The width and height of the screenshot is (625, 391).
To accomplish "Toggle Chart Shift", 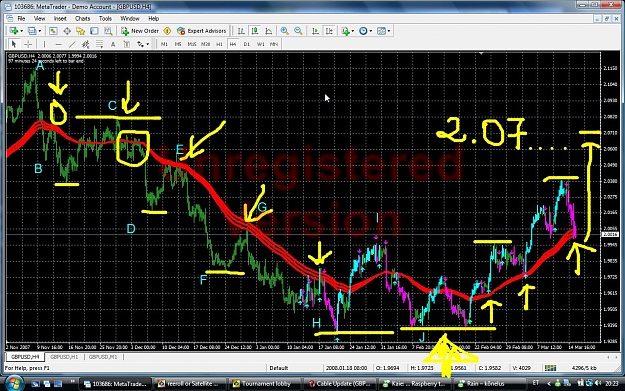I will tap(329, 31).
